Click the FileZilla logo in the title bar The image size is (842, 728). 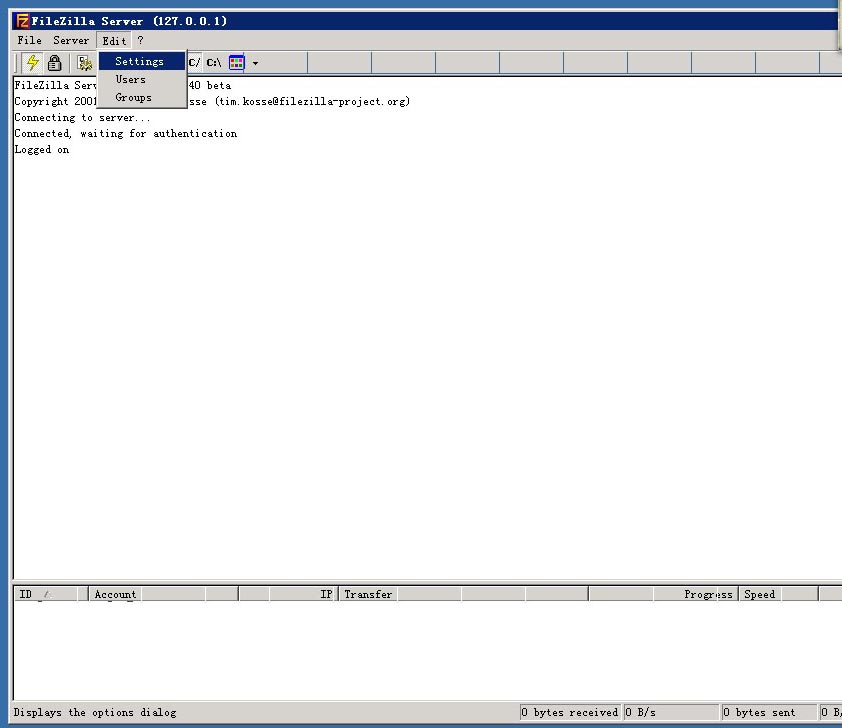[x=23, y=21]
